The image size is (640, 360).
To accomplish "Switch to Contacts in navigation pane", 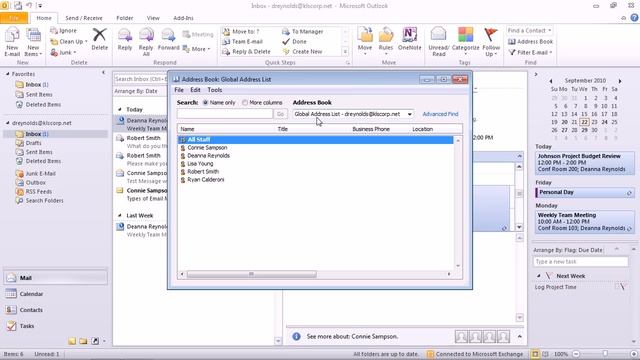I will [x=56, y=310].
